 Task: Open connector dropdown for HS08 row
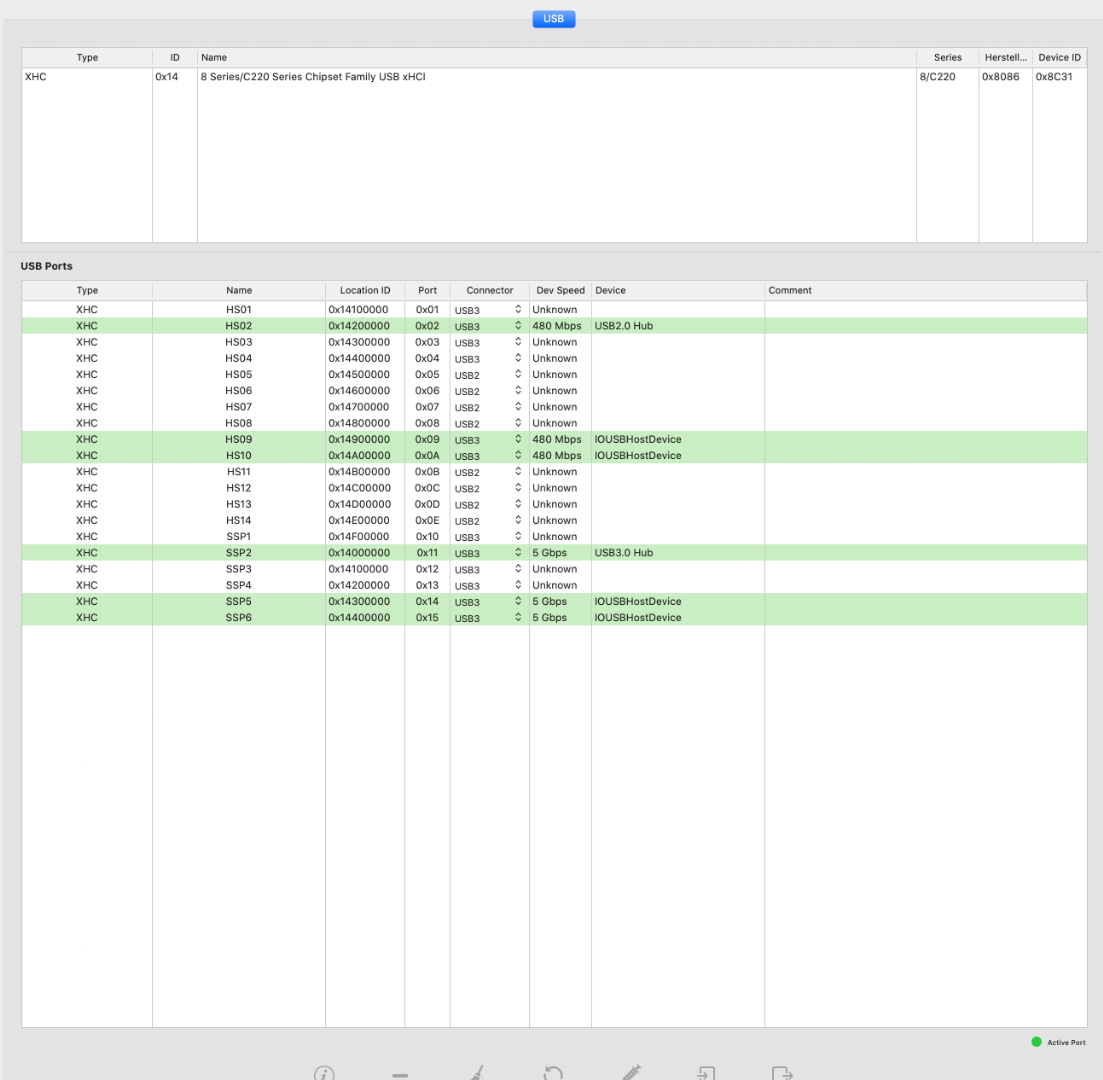pyautogui.click(x=518, y=423)
